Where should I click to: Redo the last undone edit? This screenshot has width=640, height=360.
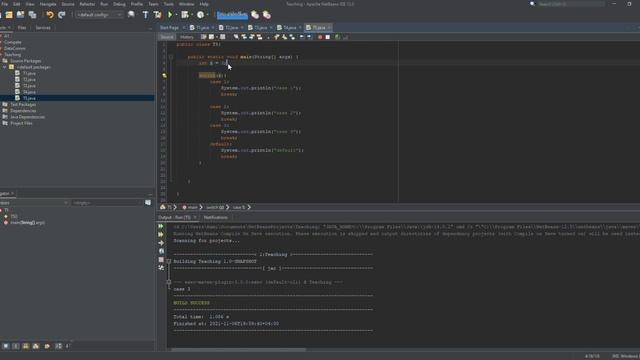coord(62,15)
